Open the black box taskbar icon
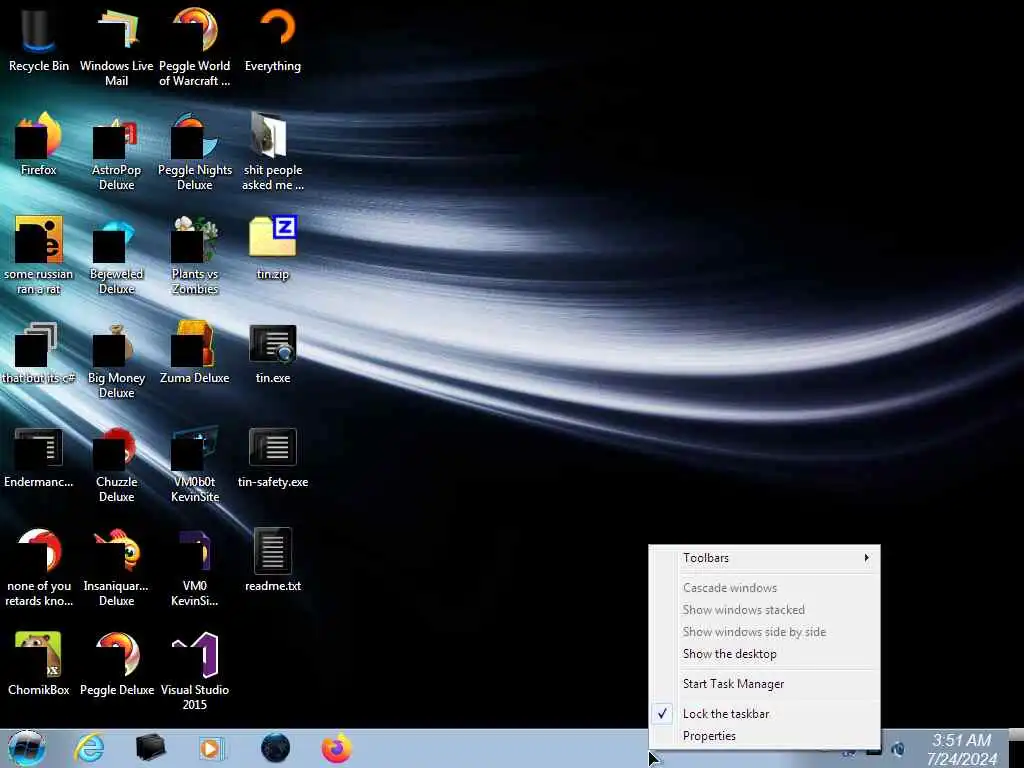The image size is (1024, 768). click(150, 748)
